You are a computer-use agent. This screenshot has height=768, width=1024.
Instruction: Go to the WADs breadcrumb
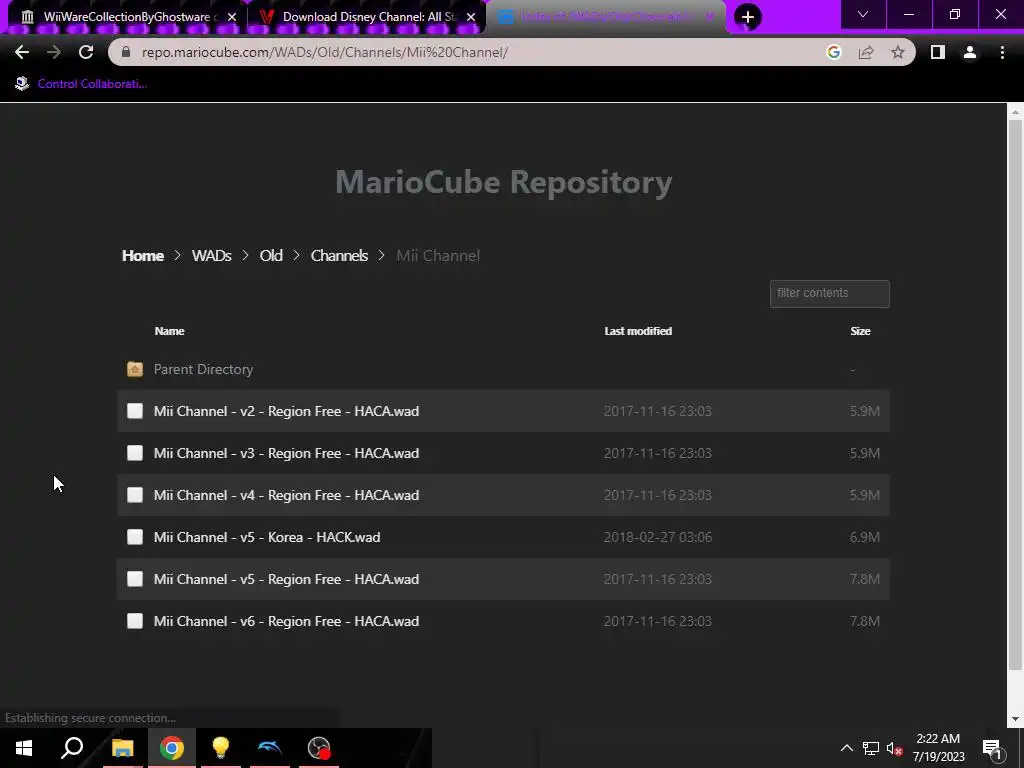[212, 255]
